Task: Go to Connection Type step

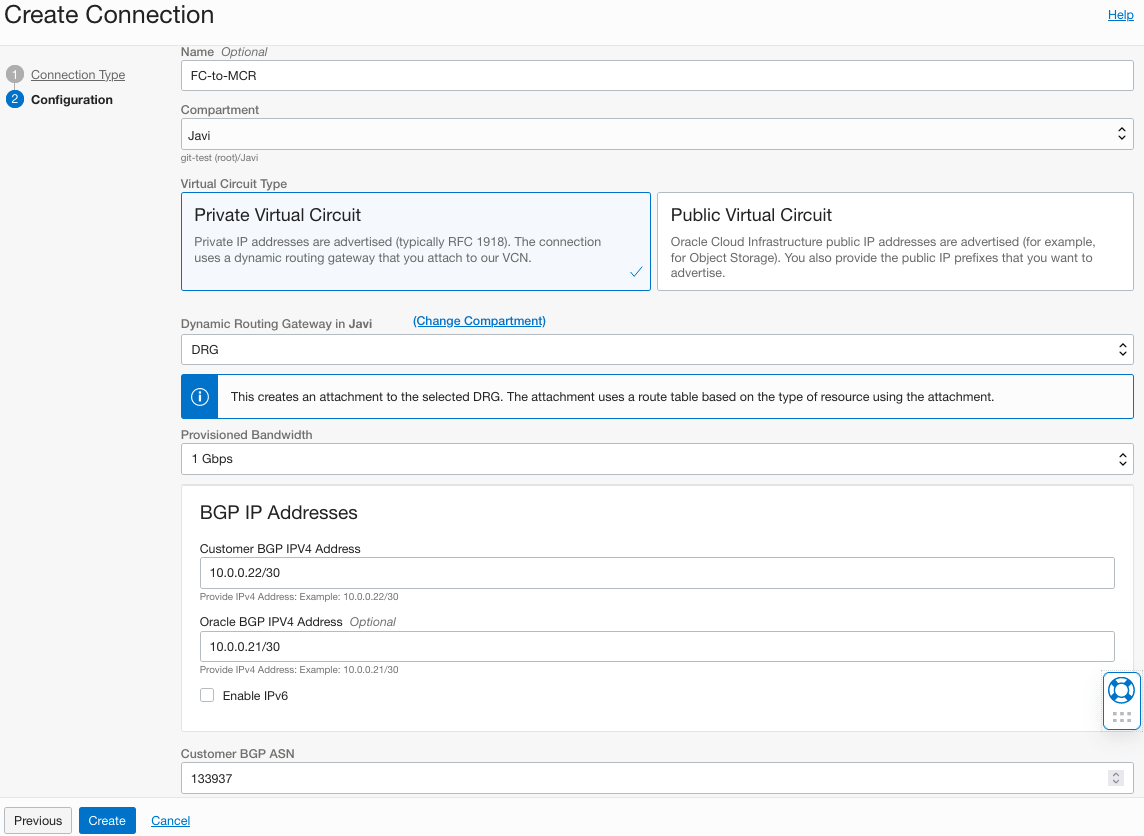Action: (78, 75)
